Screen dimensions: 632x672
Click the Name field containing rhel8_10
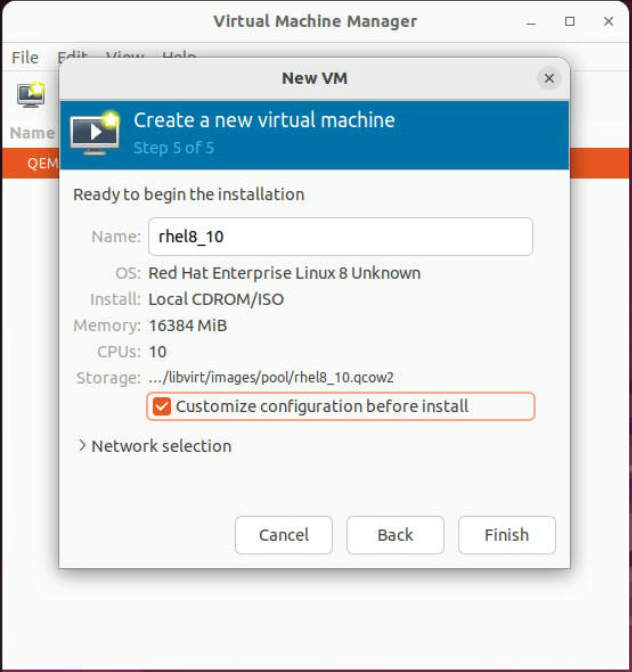tap(340, 237)
